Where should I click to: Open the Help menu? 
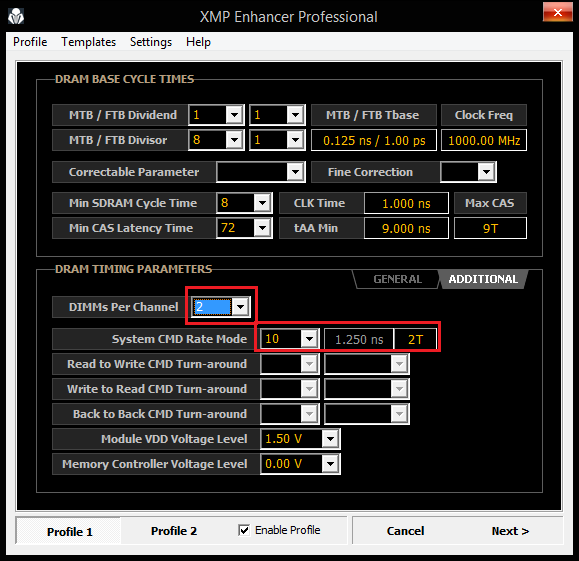(x=198, y=42)
